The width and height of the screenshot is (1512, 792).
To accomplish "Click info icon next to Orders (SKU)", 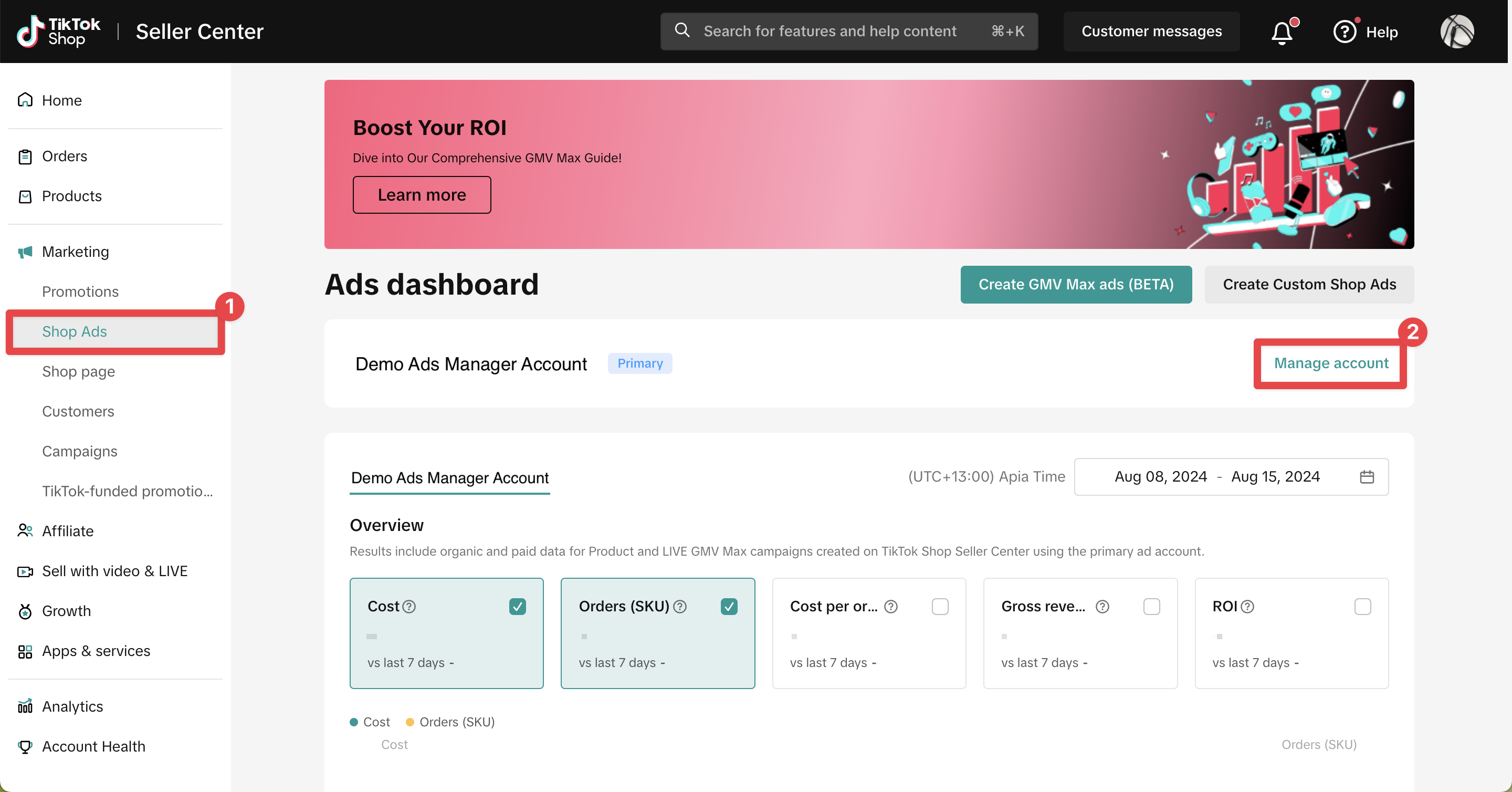I will click(x=680, y=607).
